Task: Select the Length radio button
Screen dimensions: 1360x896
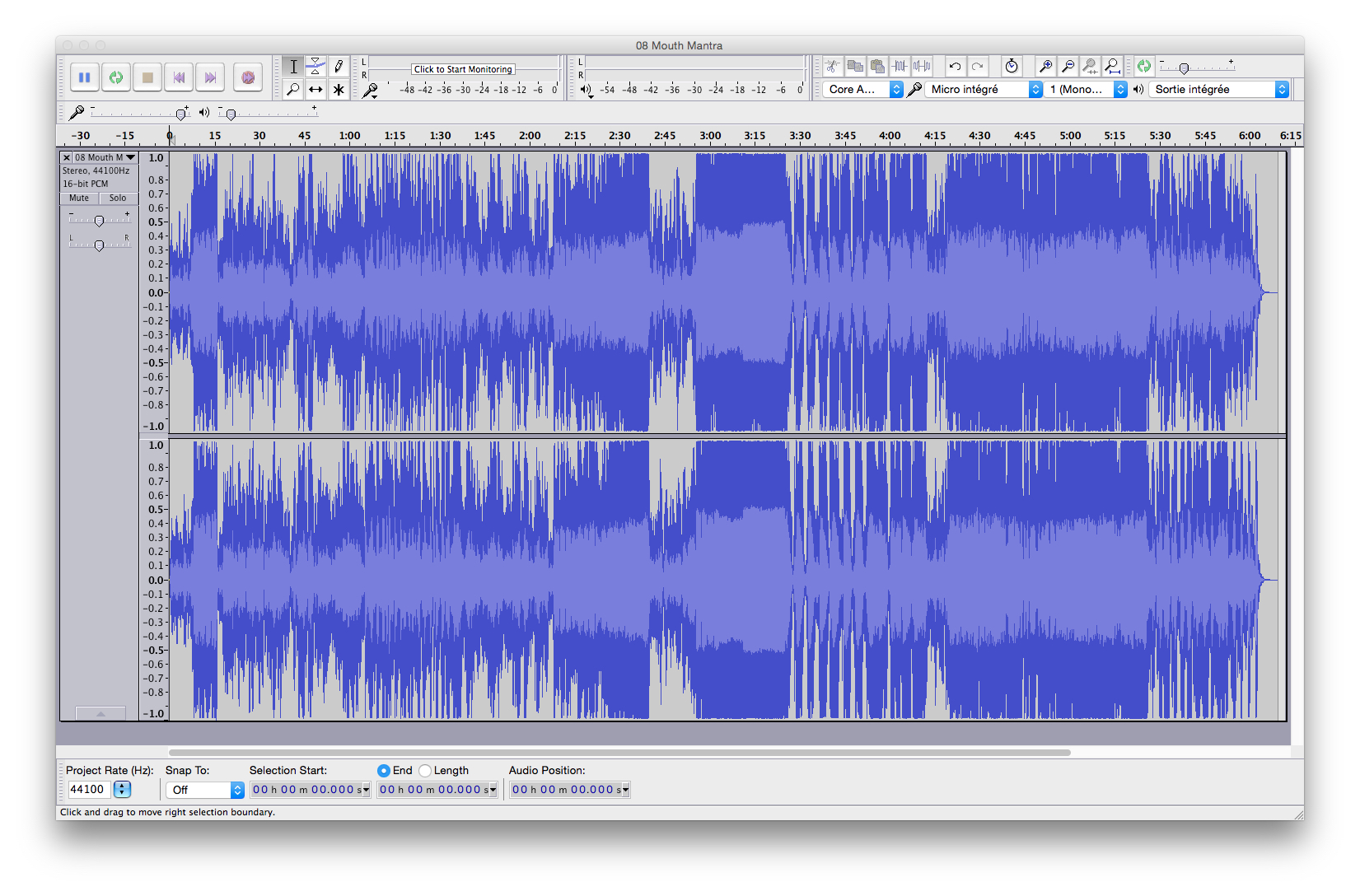Action: pyautogui.click(x=424, y=771)
